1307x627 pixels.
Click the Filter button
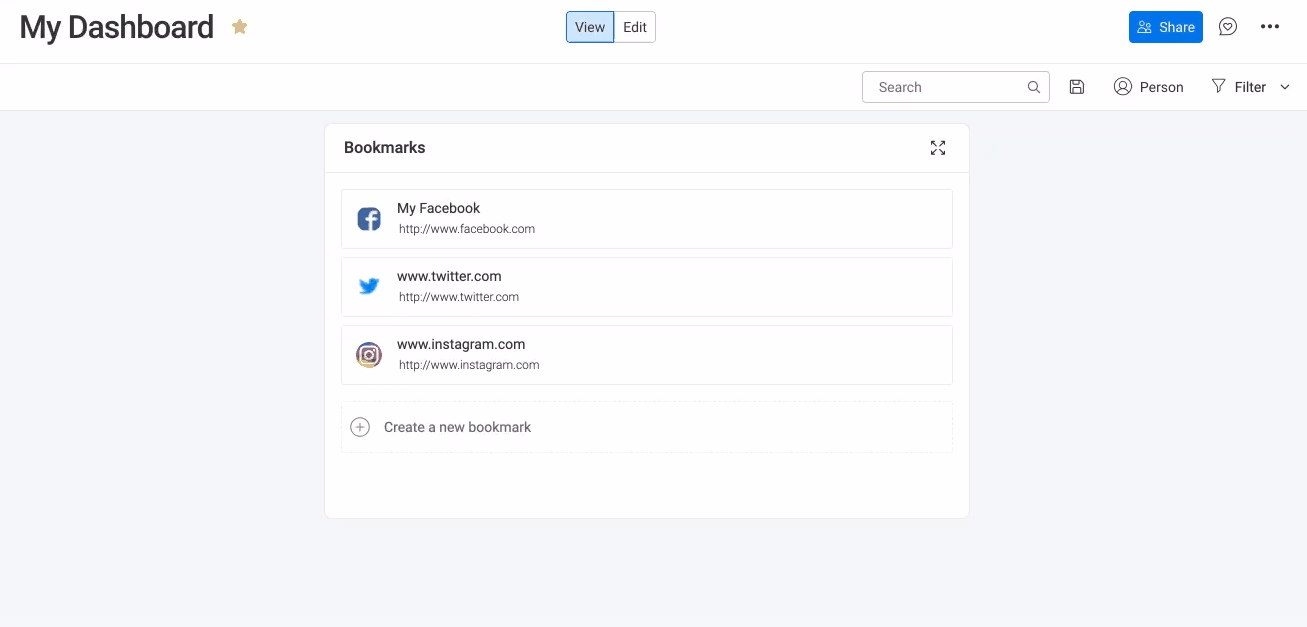(1239, 87)
